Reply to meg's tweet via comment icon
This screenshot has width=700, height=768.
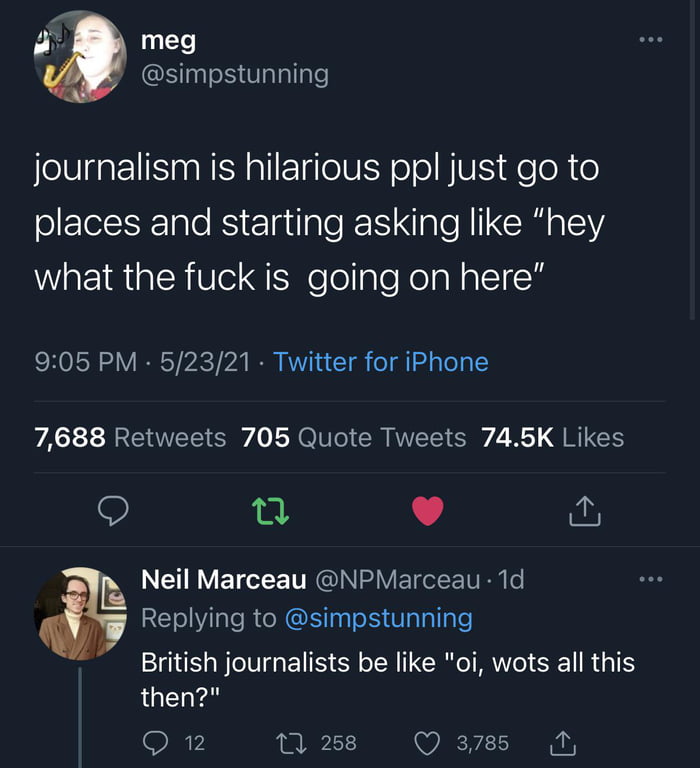(113, 512)
